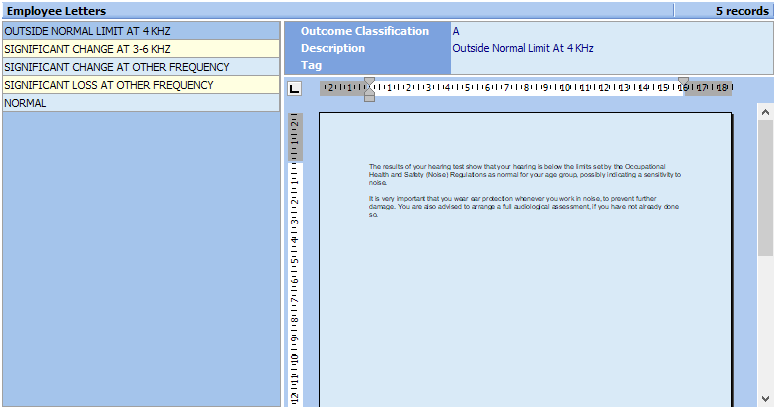Click the Outcome Classification value A
Image resolution: width=776 pixels, height=409 pixels.
tap(456, 31)
